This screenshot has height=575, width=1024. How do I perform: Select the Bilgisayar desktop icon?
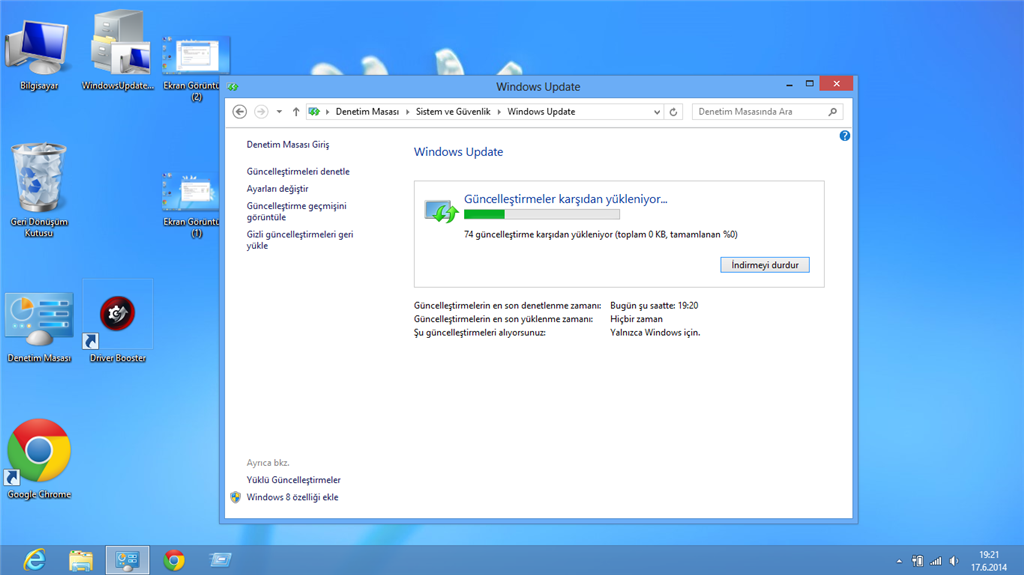click(x=38, y=55)
